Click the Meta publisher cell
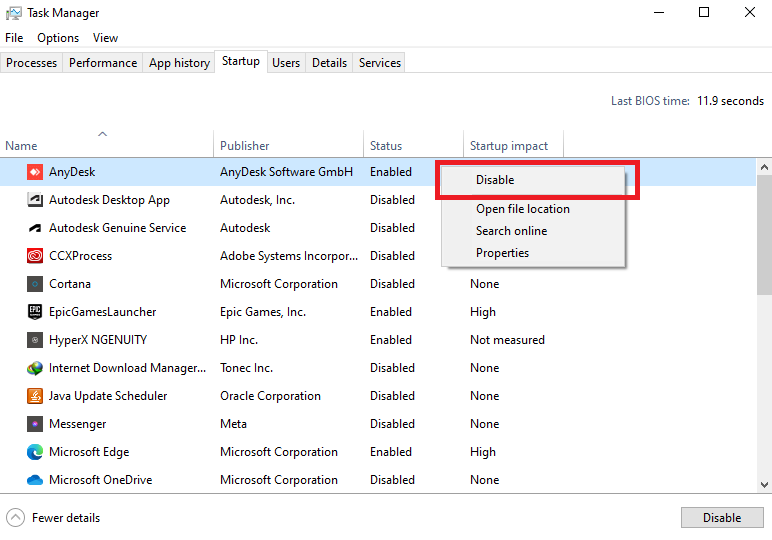The height and width of the screenshot is (540, 772). (x=233, y=424)
